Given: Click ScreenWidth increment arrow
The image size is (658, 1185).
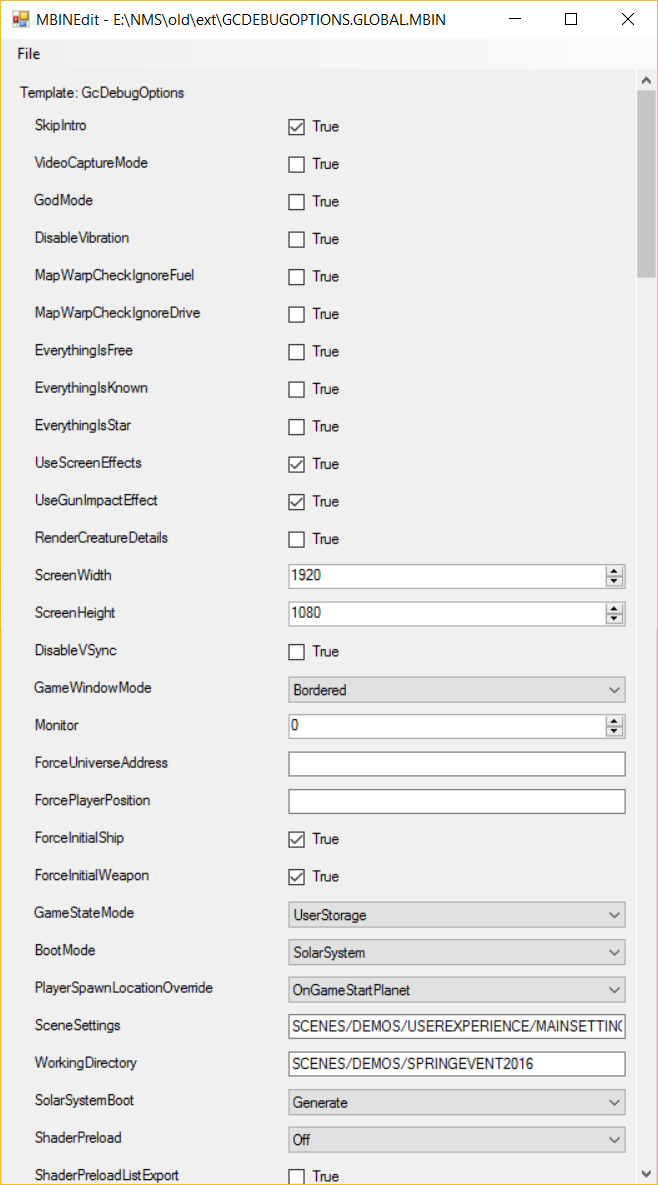Looking at the screenshot, I should pyautogui.click(x=615, y=571).
